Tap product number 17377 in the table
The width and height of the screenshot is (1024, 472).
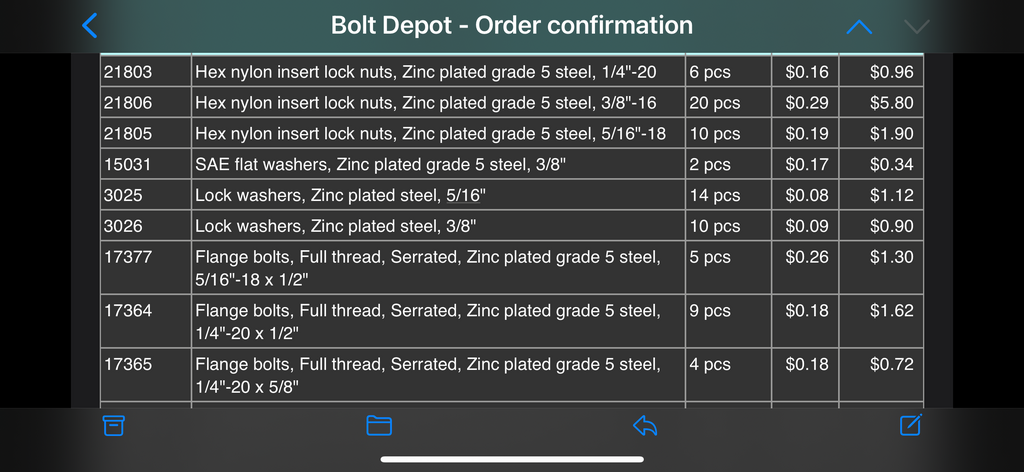click(x=146, y=268)
